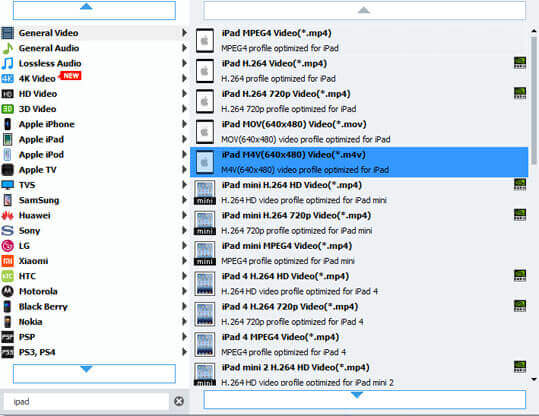The width and height of the screenshot is (539, 416).
Task: Select iPad MPEG4 Video(*.mp4) profile
Action: pos(359,41)
